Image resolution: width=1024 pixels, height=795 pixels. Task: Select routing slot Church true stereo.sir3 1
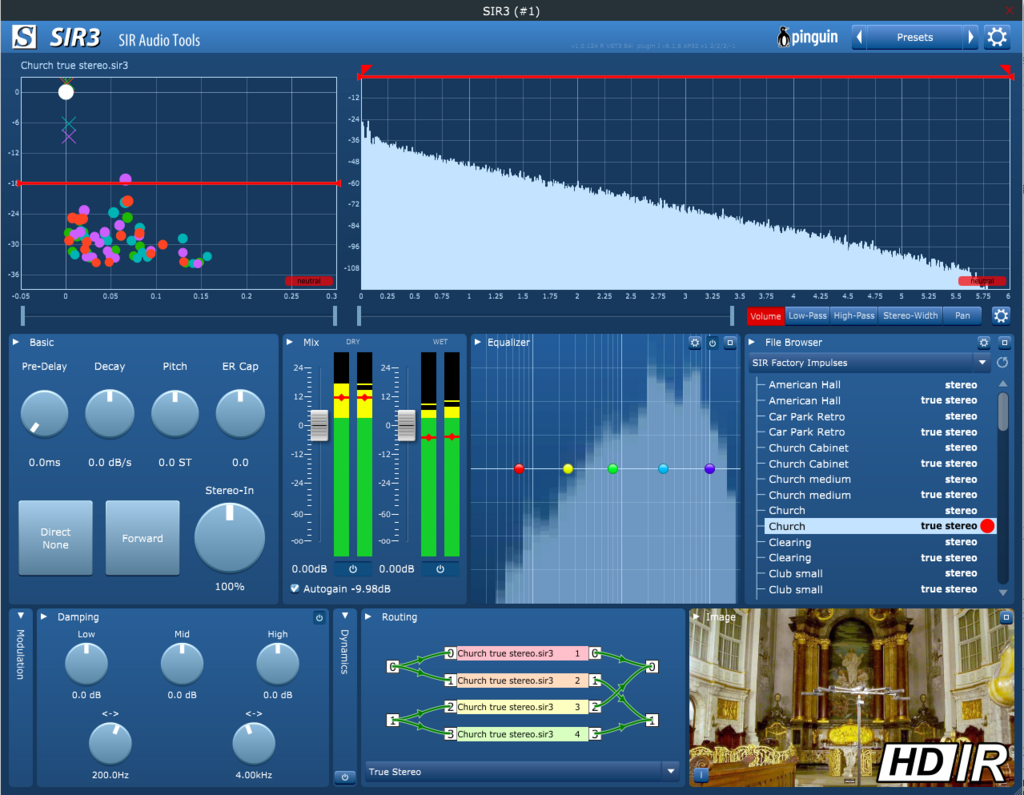coord(522,653)
